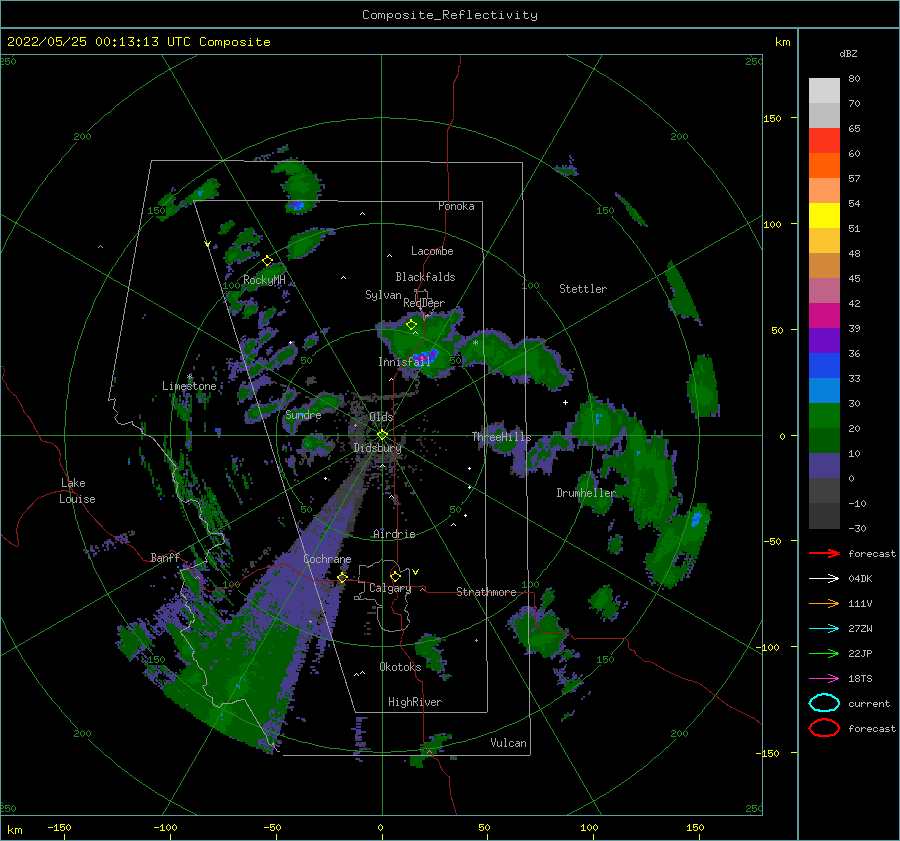Click the yellow diamond marker under Cochrane
The width and height of the screenshot is (900, 841).
pyautogui.click(x=343, y=578)
